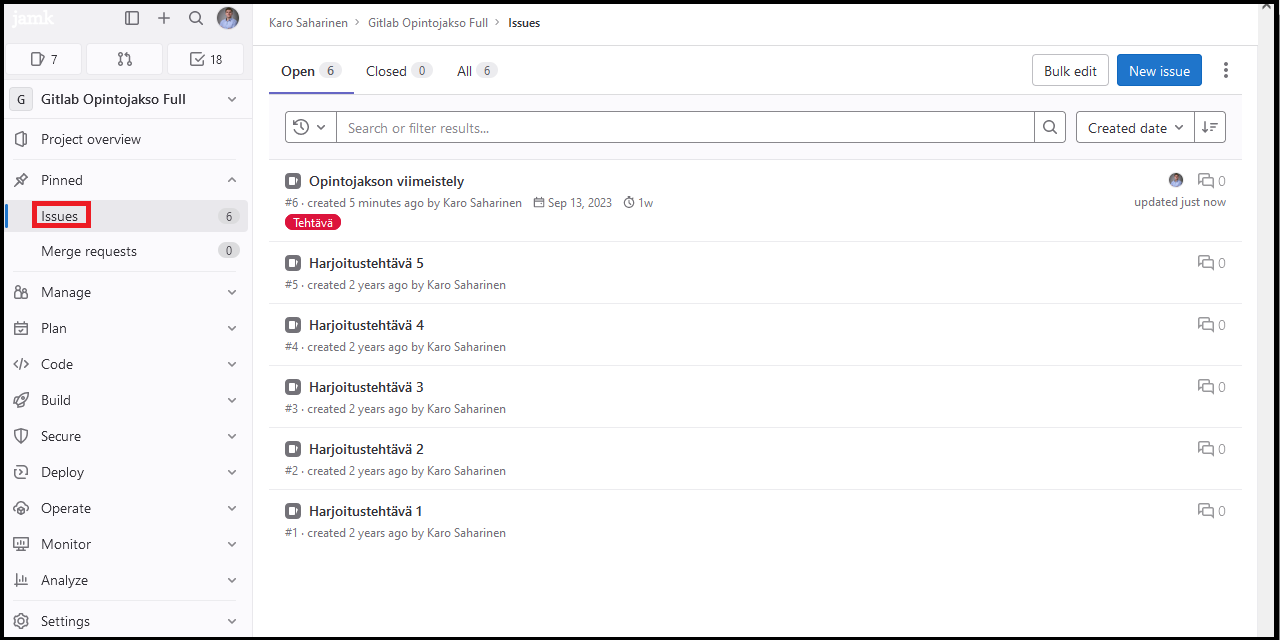1280x640 pixels.
Task: Click the plus create new icon
Action: coord(164,18)
